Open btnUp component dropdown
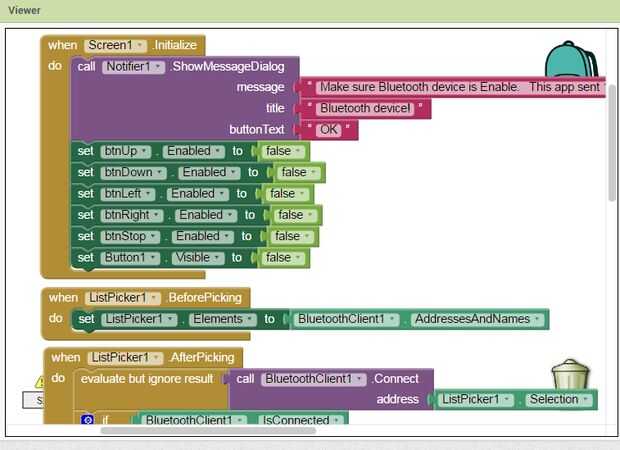The image size is (620, 450). pyautogui.click(x=125, y=151)
